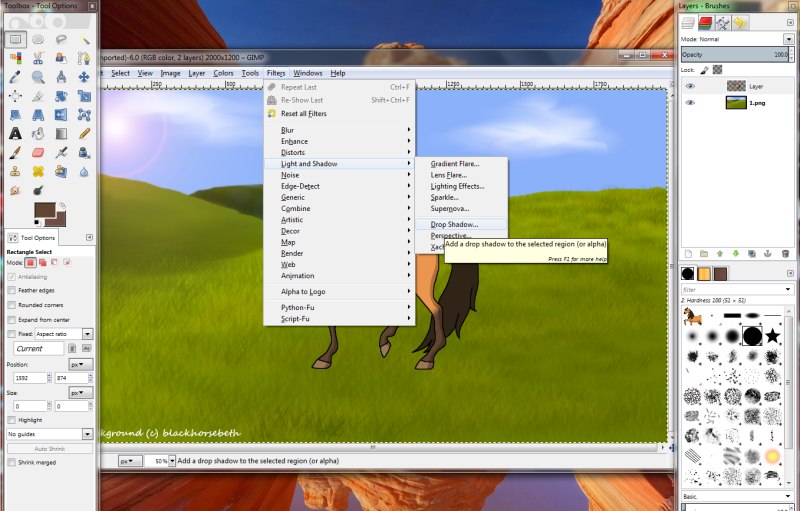Select the Fuzzy Select magic wand tool
800x511 pixels.
pyautogui.click(x=84, y=39)
